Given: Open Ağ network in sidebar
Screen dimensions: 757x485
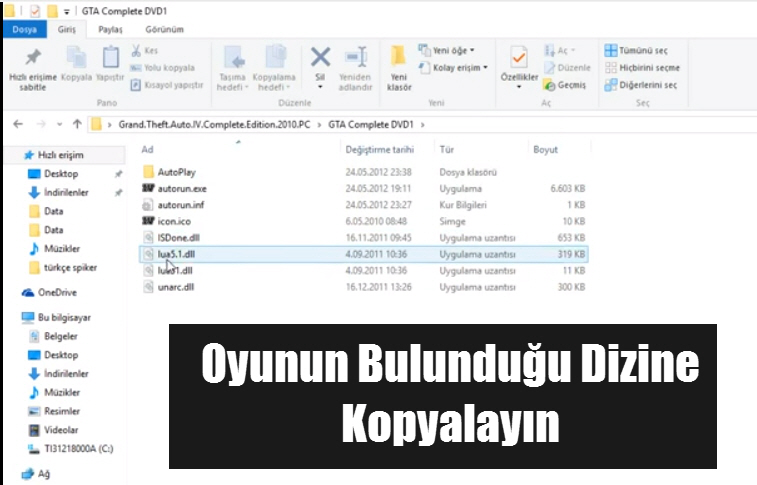Looking at the screenshot, I should tap(43, 474).
